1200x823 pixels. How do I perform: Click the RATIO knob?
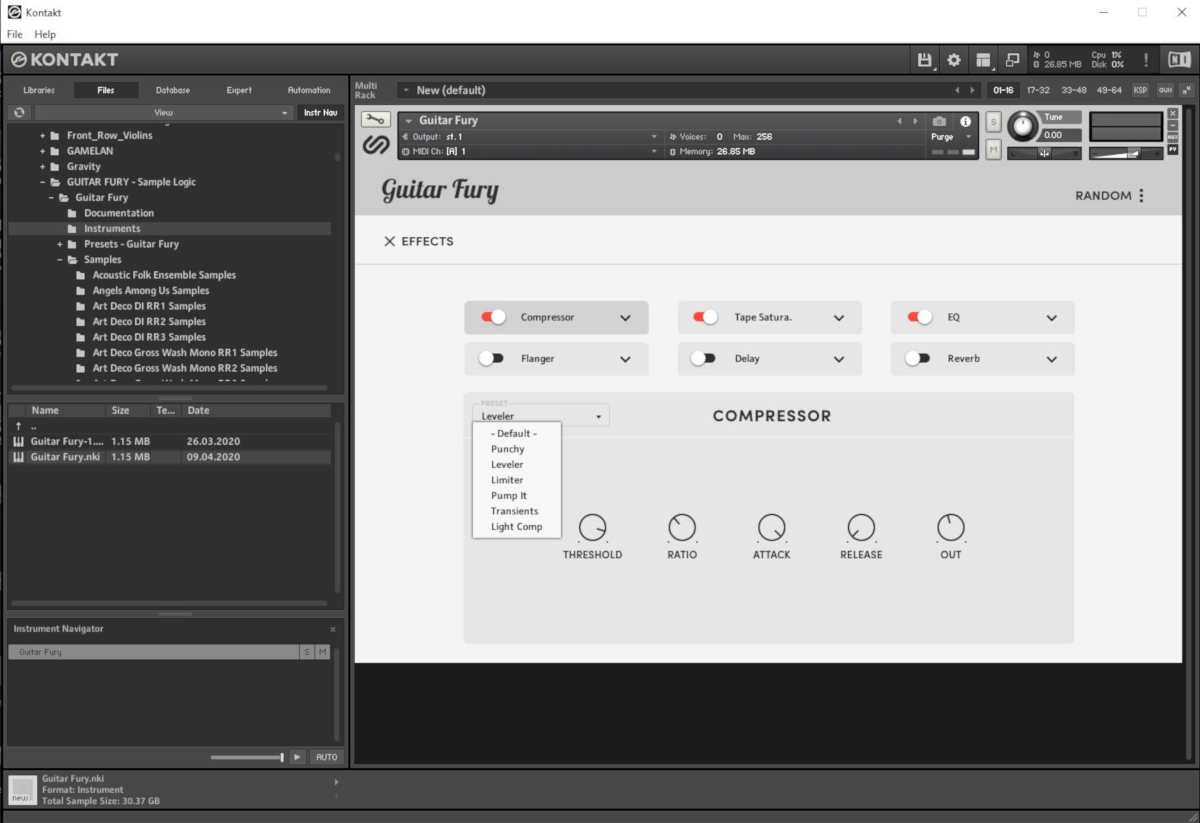click(x=682, y=528)
